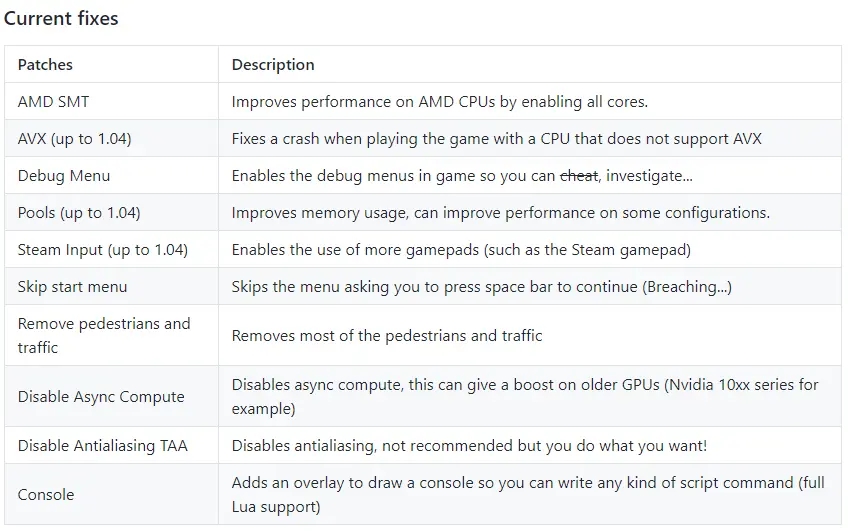Click the "Pools (up to 1.04)" cell
This screenshot has width=849, height=531.
(79, 212)
